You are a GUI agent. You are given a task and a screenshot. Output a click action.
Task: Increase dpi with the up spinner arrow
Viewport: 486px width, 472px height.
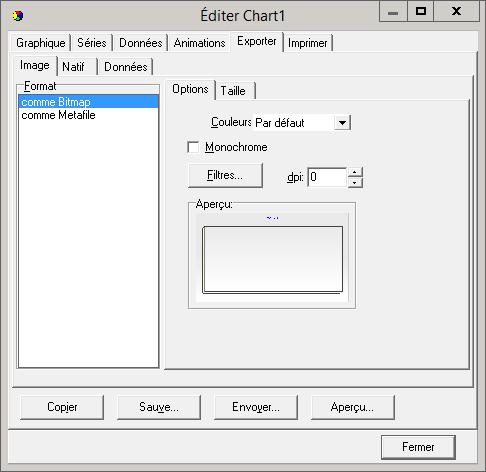tap(355, 172)
